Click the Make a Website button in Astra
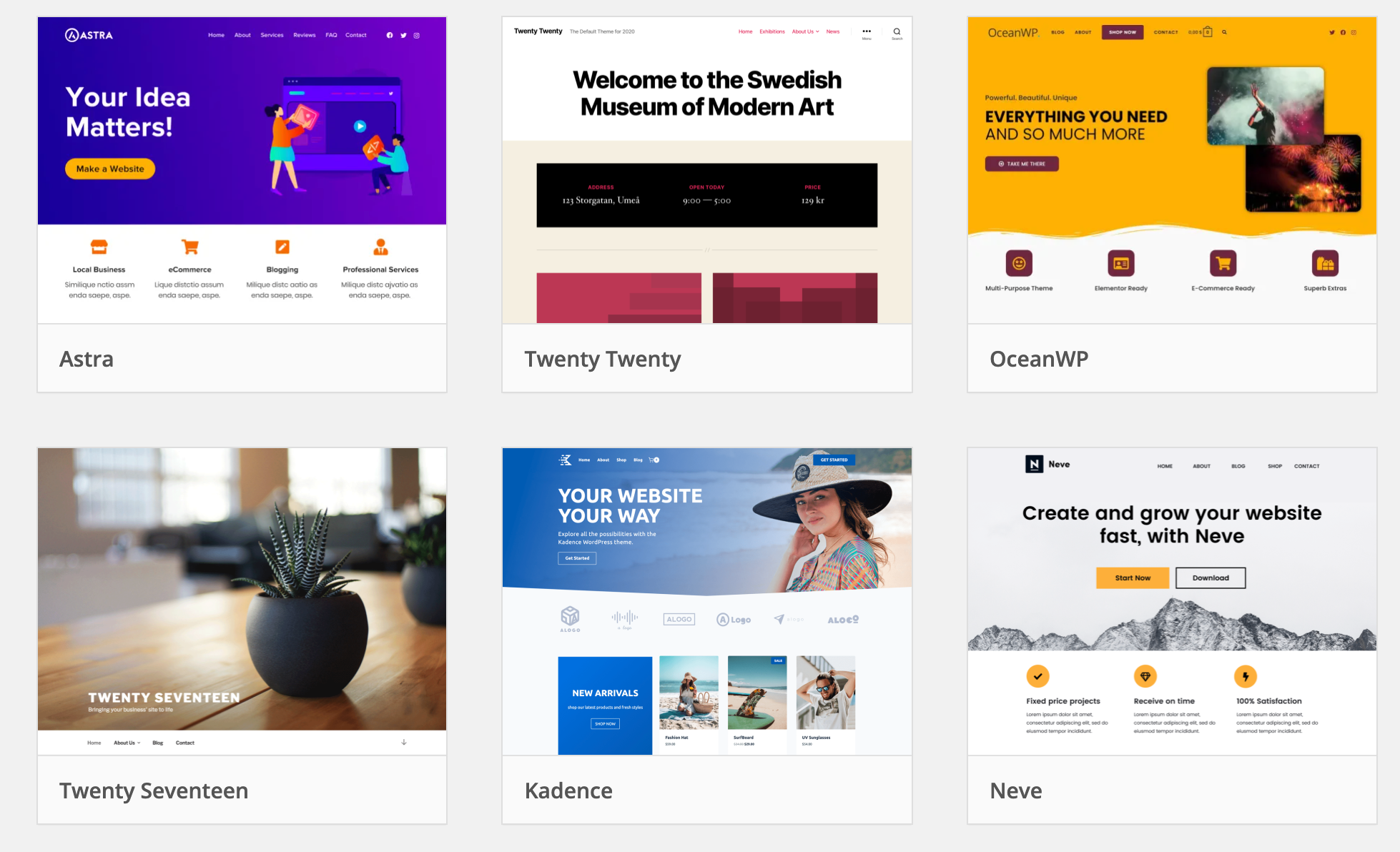 coord(110,168)
